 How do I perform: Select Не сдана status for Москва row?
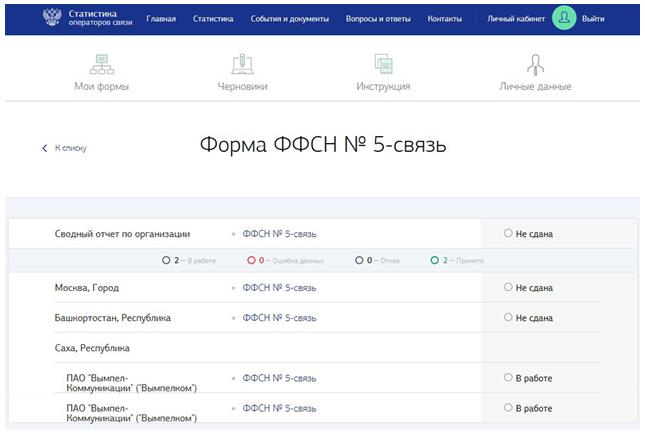509,288
